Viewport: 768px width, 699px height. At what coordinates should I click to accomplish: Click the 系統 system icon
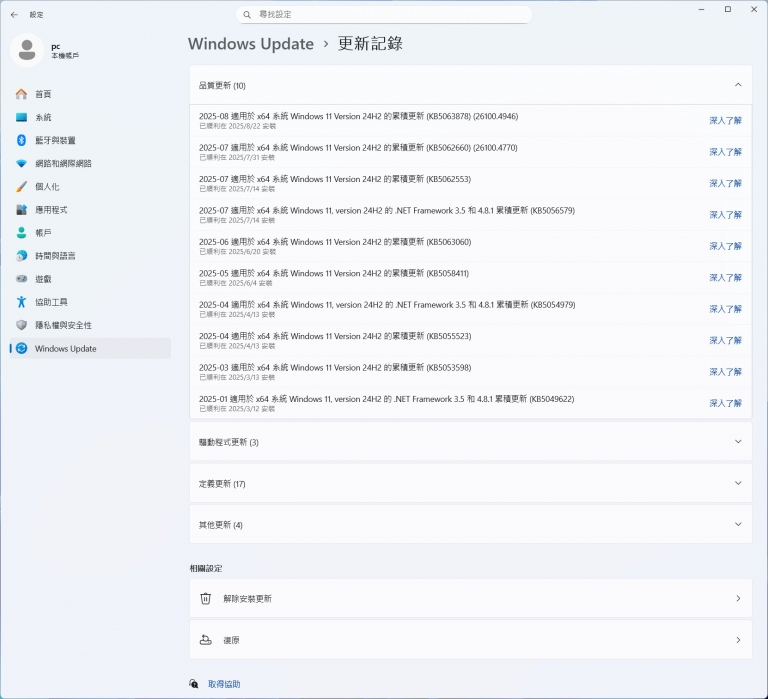[x=21, y=117]
